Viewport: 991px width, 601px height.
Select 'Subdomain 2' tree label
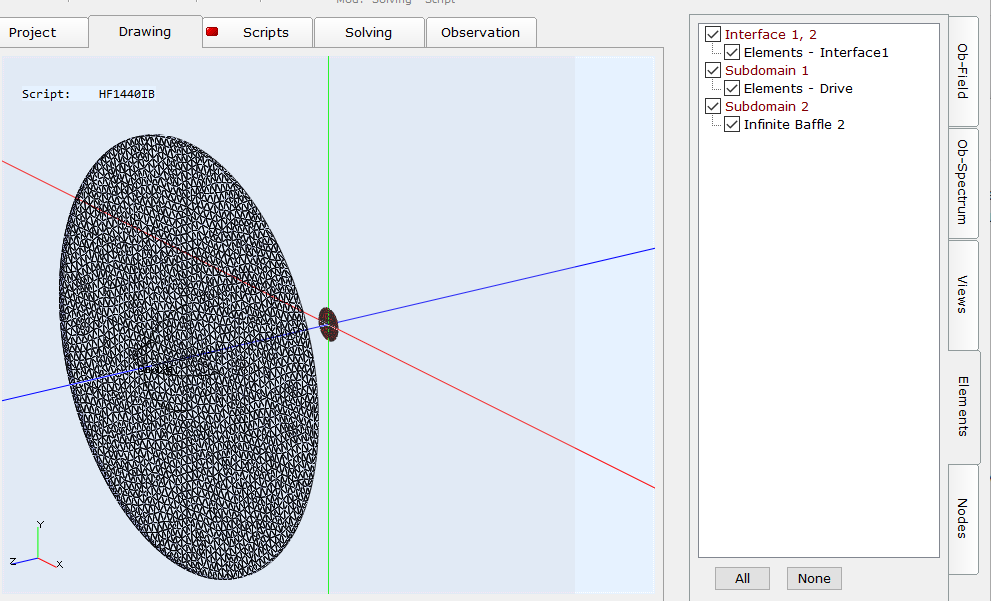click(767, 106)
